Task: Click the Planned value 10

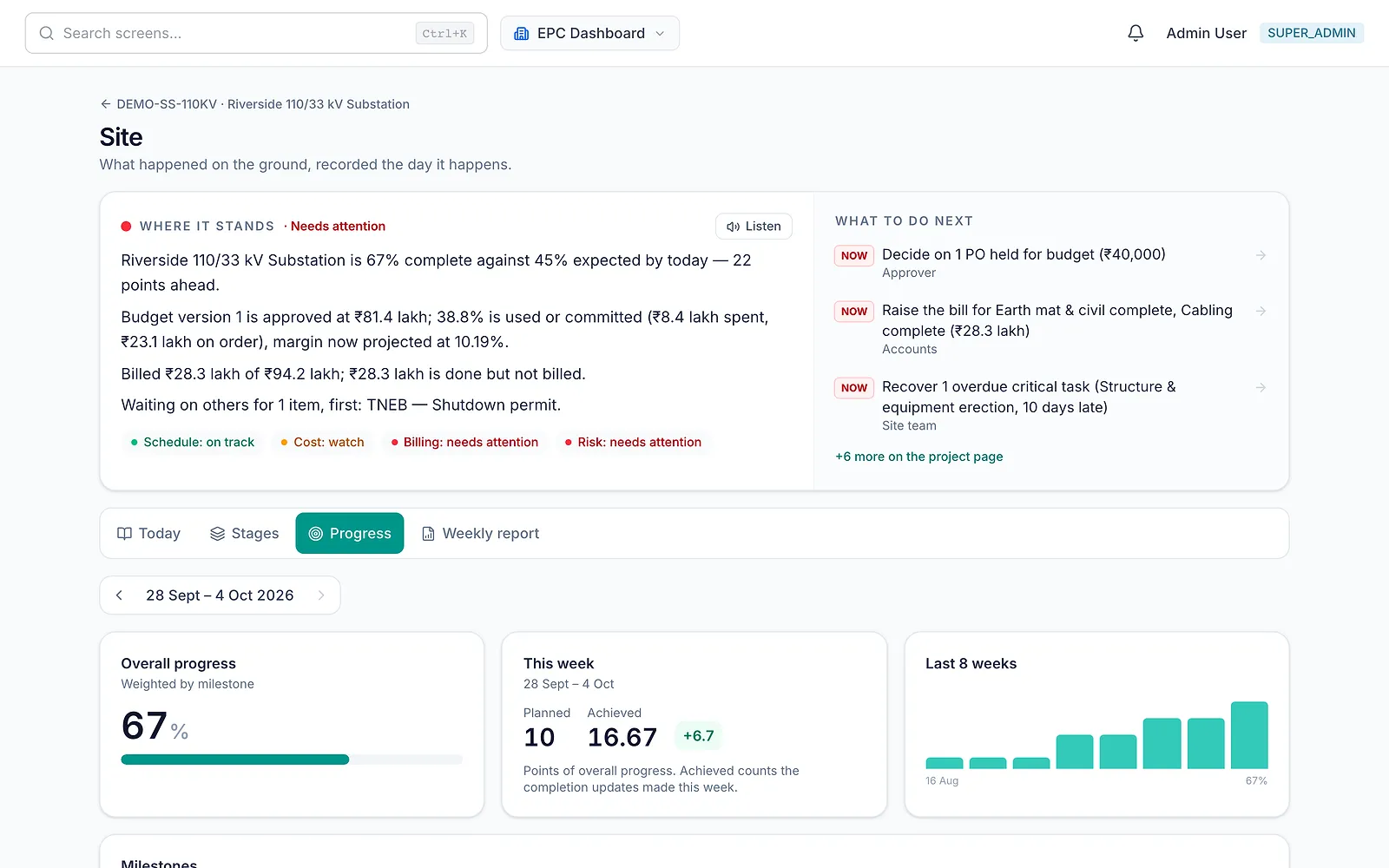Action: click(539, 738)
